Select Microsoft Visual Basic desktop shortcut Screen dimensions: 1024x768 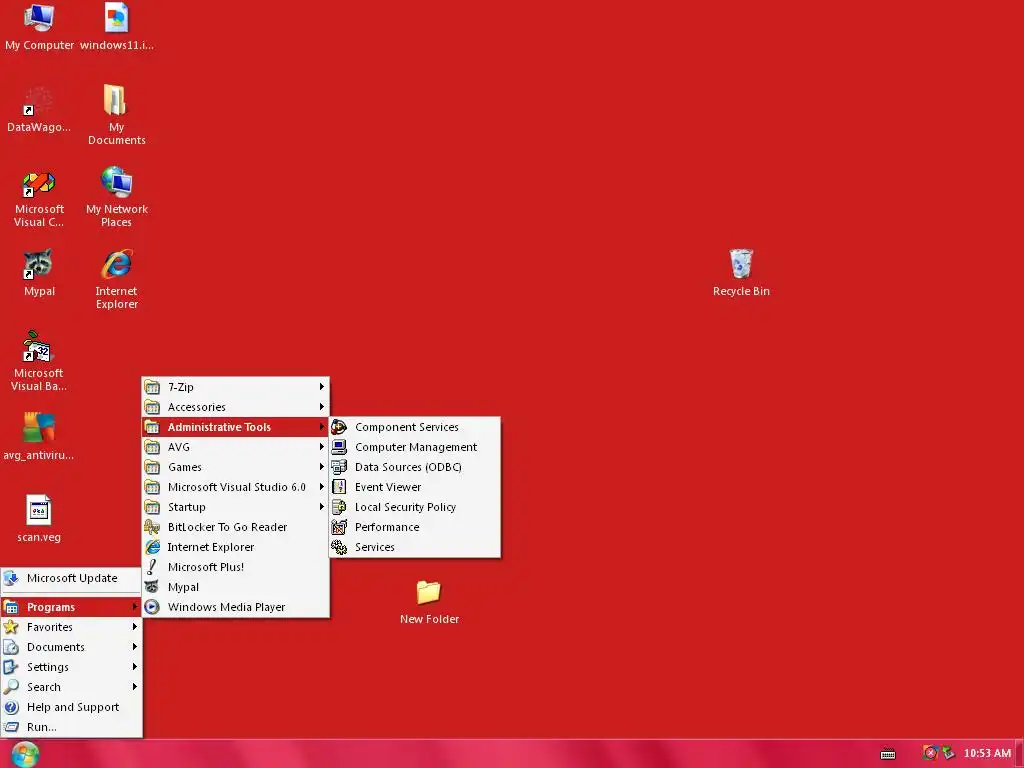coord(39,361)
